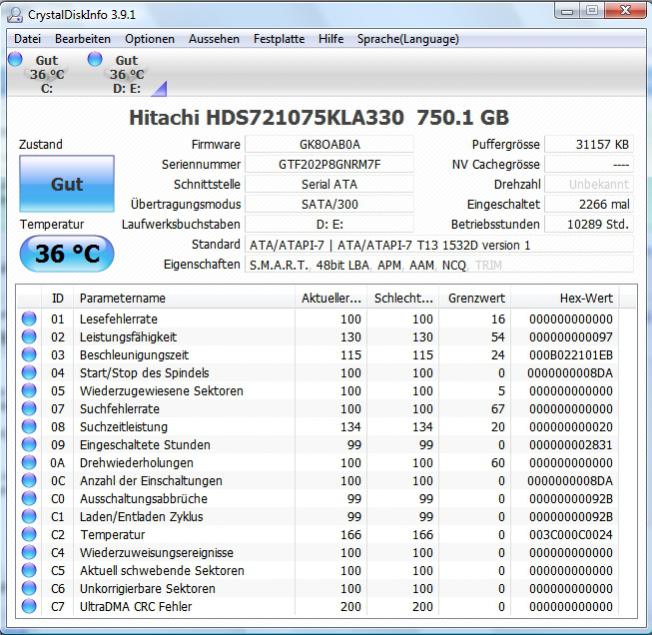Click the Grenzwert column header
Image resolution: width=652 pixels, height=635 pixels.
point(475,298)
